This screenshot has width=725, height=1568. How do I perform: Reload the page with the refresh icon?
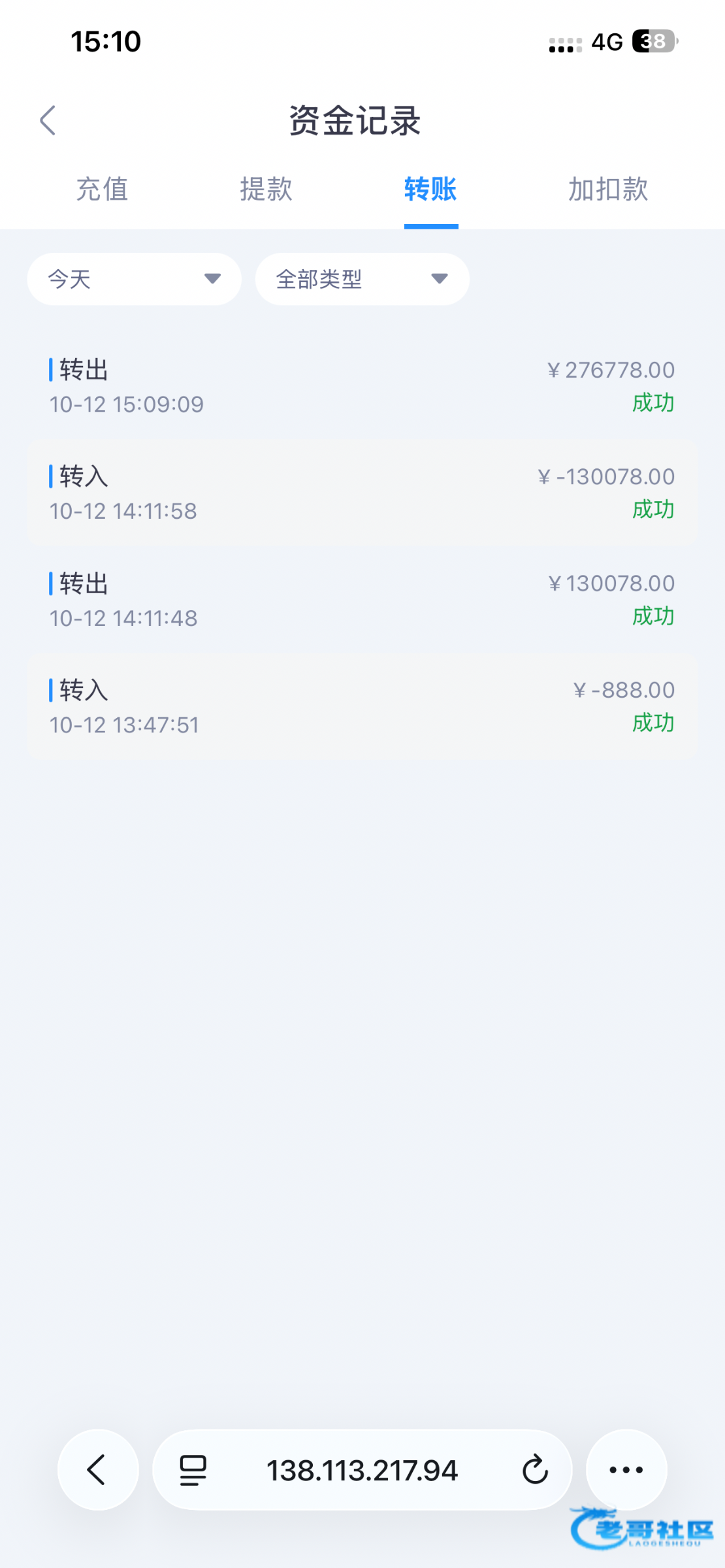(535, 1470)
